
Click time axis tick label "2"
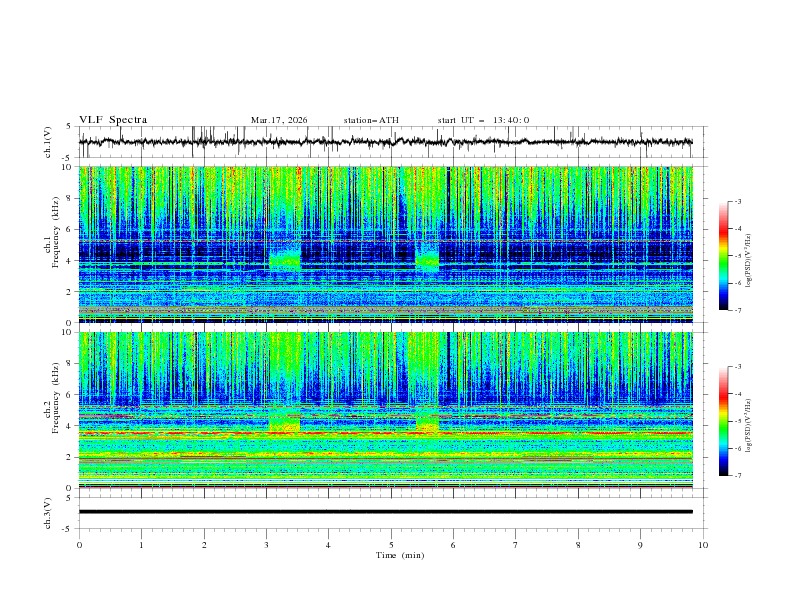(204, 545)
